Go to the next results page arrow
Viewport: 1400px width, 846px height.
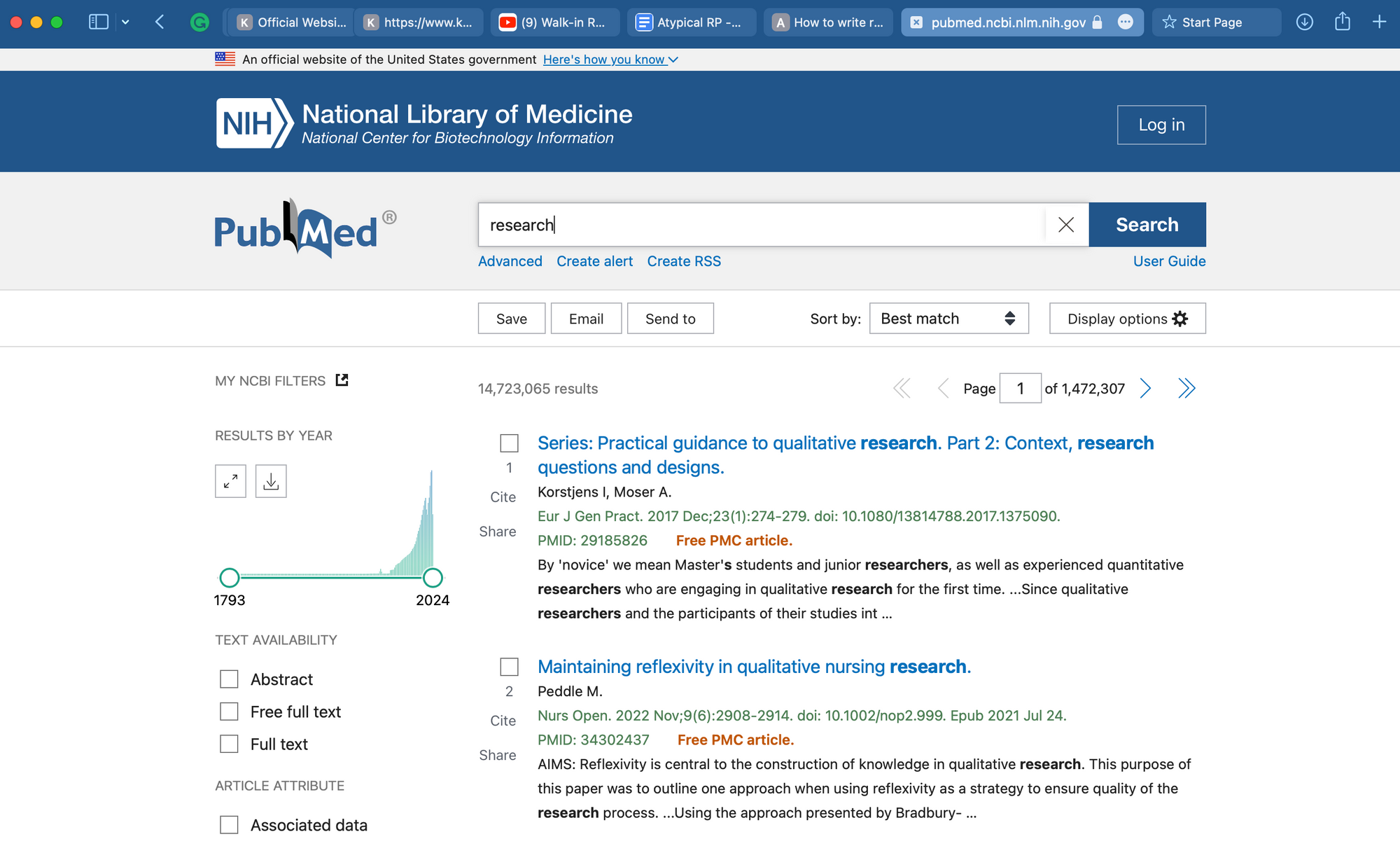(x=1145, y=388)
